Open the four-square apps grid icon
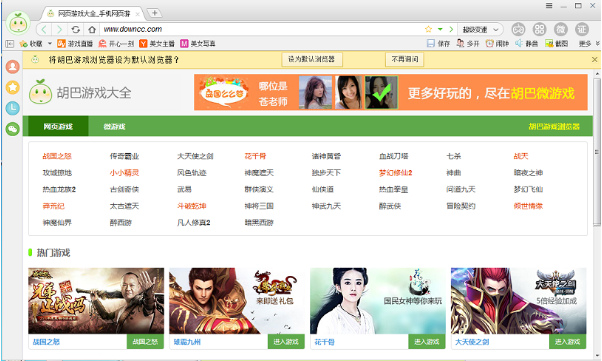Image resolution: width=602 pixels, height=361 pixels. 539,29
